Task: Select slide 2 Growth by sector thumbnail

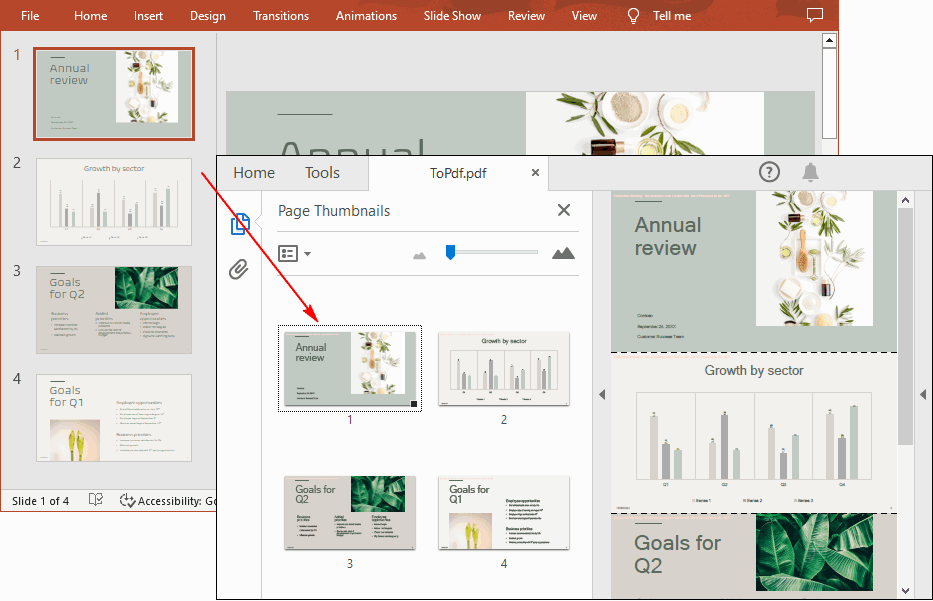Action: [114, 201]
